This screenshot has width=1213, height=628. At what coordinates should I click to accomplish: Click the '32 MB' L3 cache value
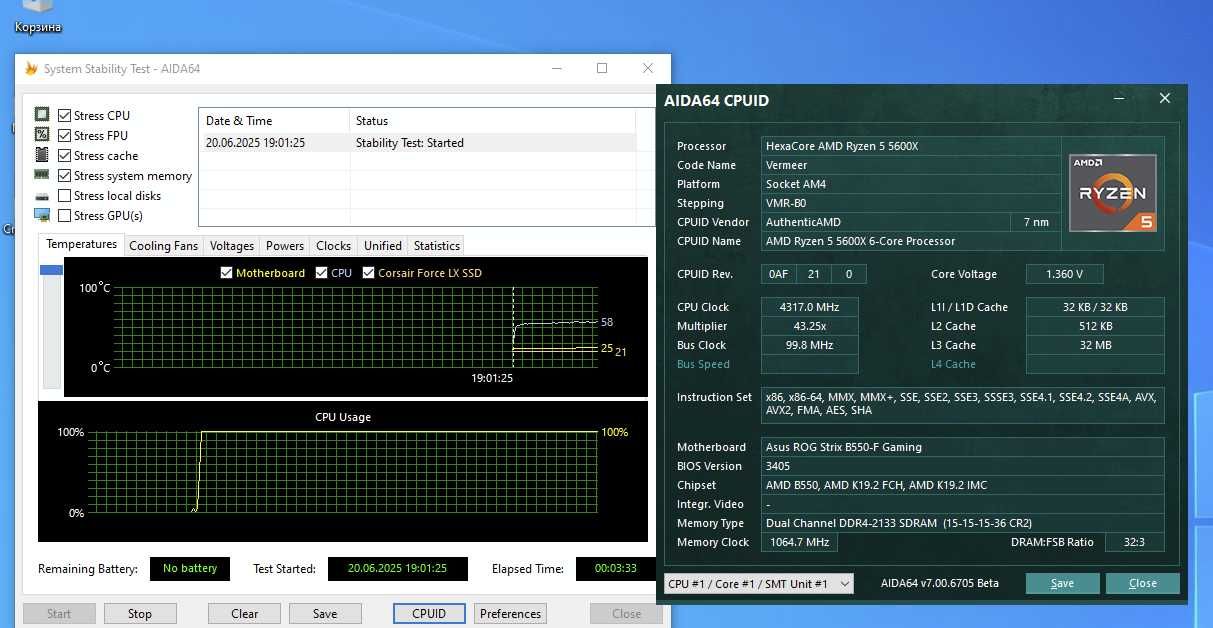point(1095,345)
